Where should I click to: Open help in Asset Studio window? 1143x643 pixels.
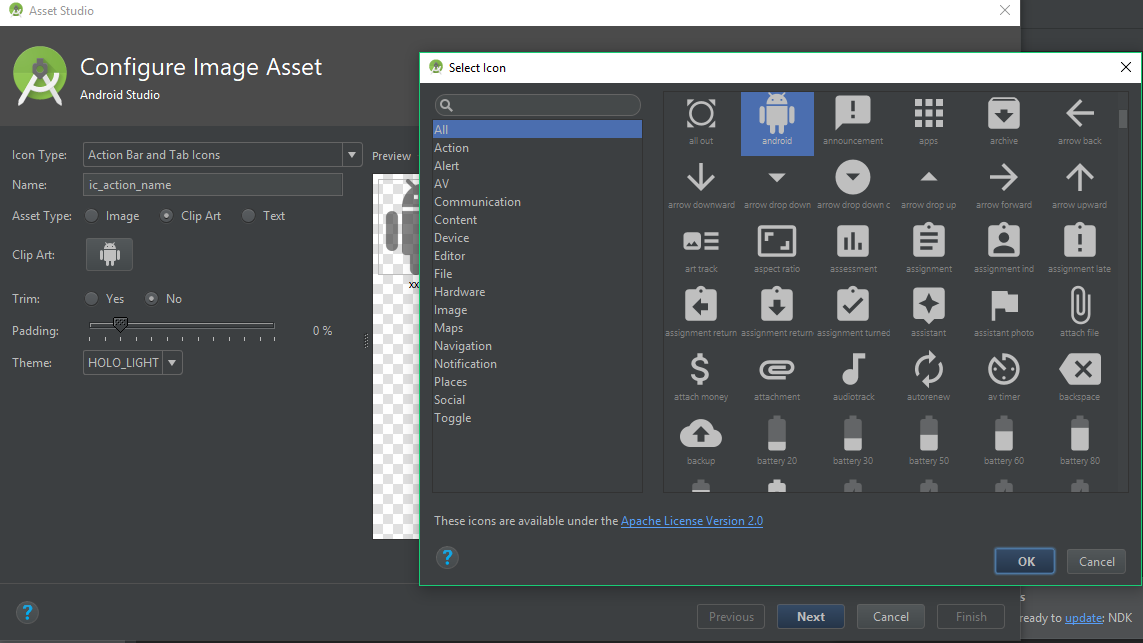click(27, 612)
